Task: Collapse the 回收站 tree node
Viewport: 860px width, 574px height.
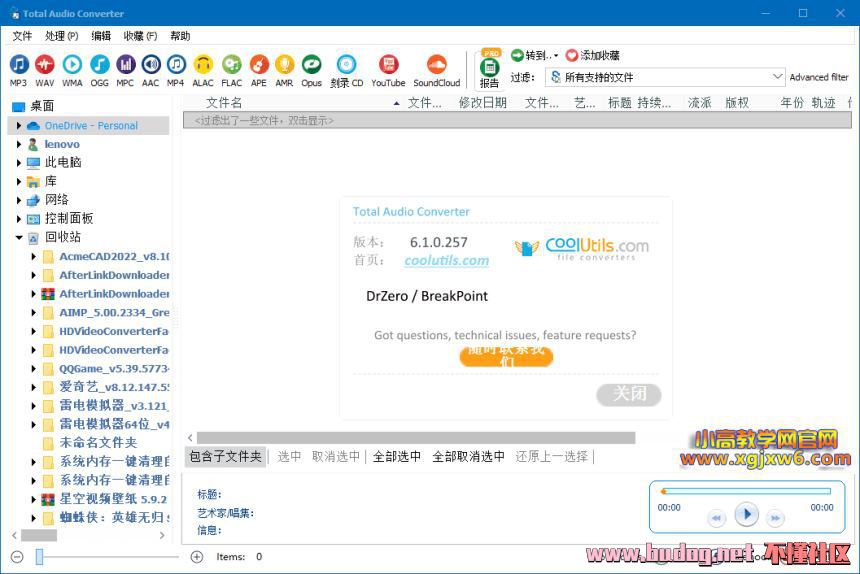Action: (x=19, y=237)
